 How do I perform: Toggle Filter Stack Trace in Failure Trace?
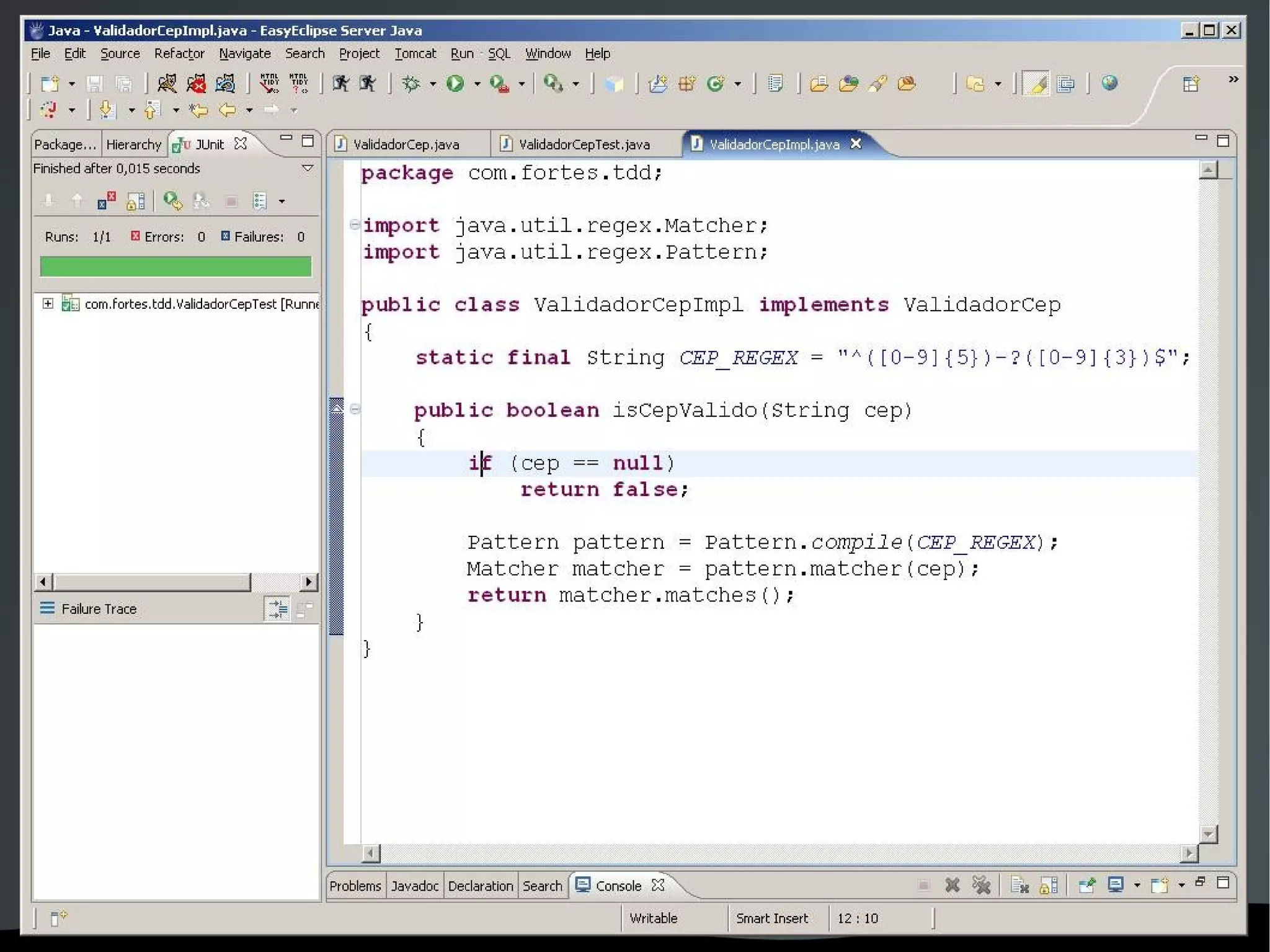click(277, 609)
